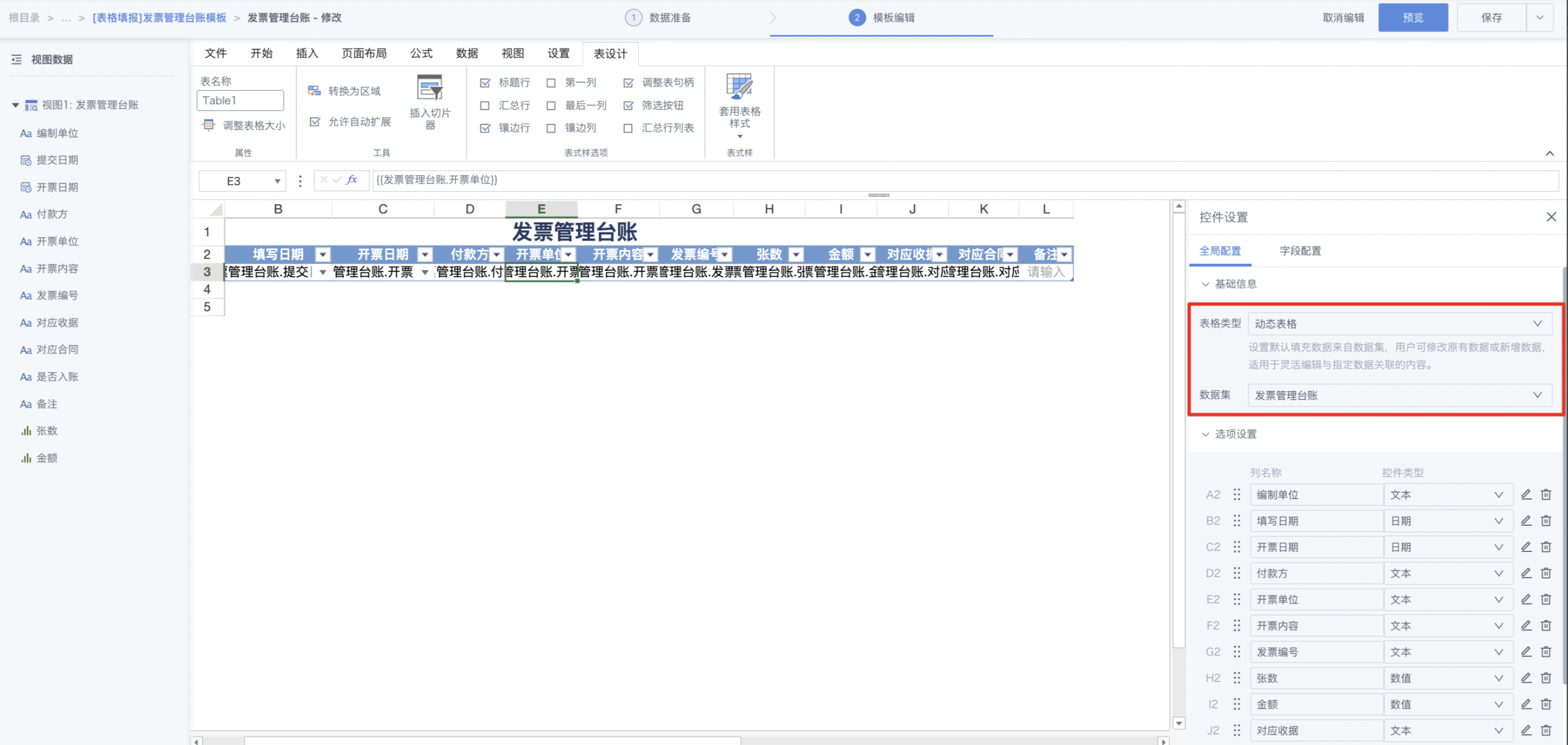Delete the 编制单位 column row
The width and height of the screenshot is (1568, 745).
[x=1545, y=494]
